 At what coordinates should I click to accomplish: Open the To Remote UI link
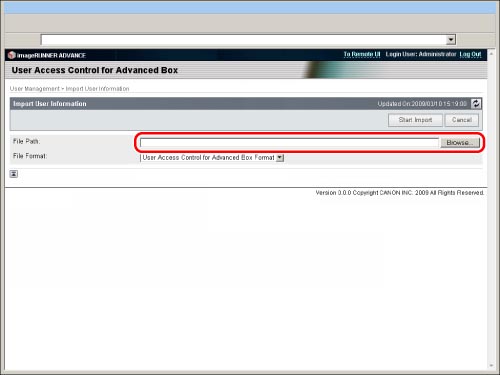click(362, 54)
